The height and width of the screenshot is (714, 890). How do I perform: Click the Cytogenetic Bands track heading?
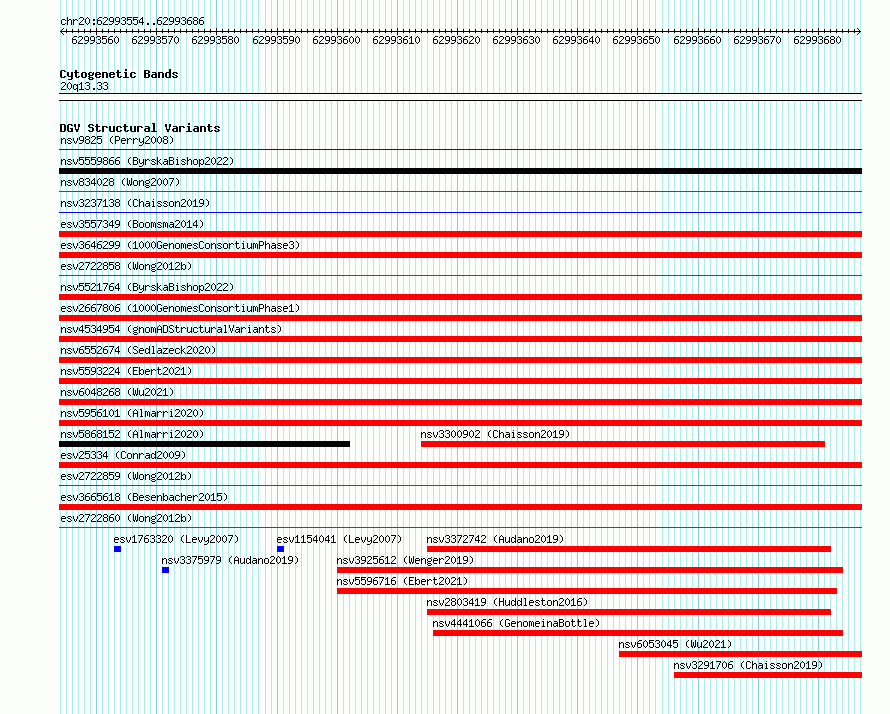point(119,74)
